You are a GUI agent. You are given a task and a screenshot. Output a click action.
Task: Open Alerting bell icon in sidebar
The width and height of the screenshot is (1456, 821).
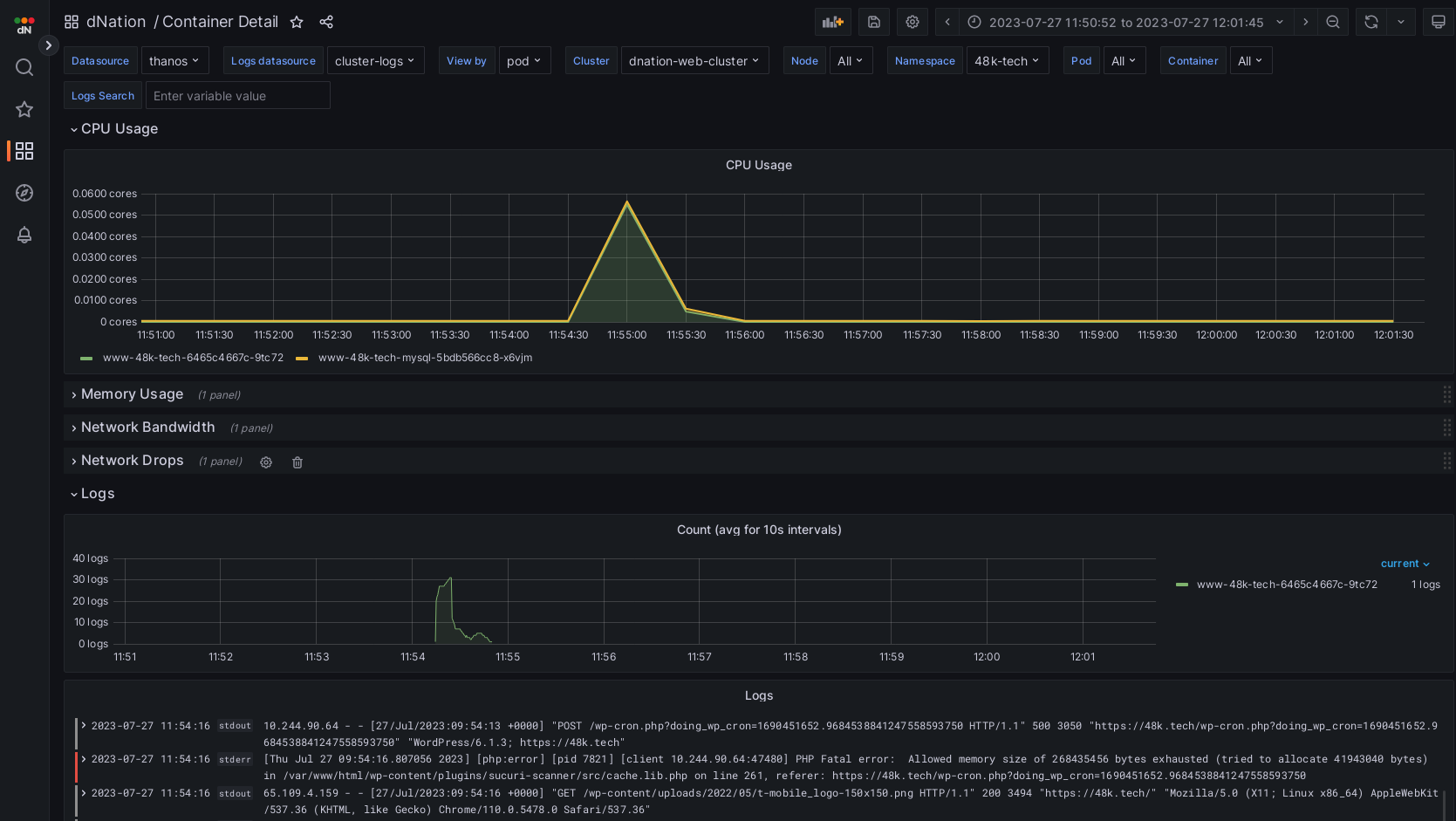pos(24,235)
